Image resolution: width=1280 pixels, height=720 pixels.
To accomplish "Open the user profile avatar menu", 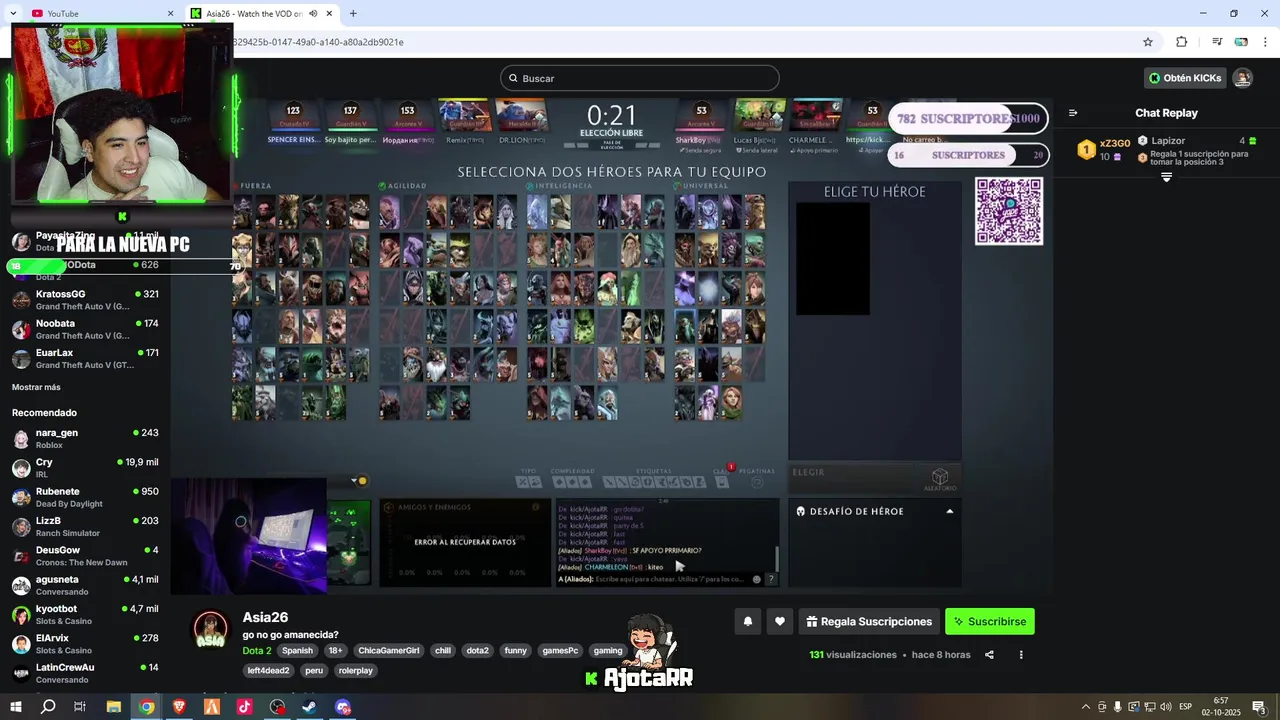I will [x=1242, y=78].
